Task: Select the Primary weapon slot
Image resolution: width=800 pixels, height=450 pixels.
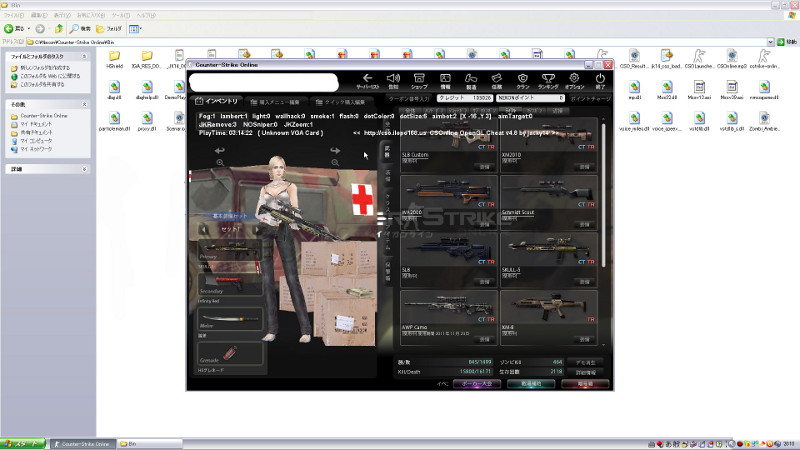Action: point(230,251)
